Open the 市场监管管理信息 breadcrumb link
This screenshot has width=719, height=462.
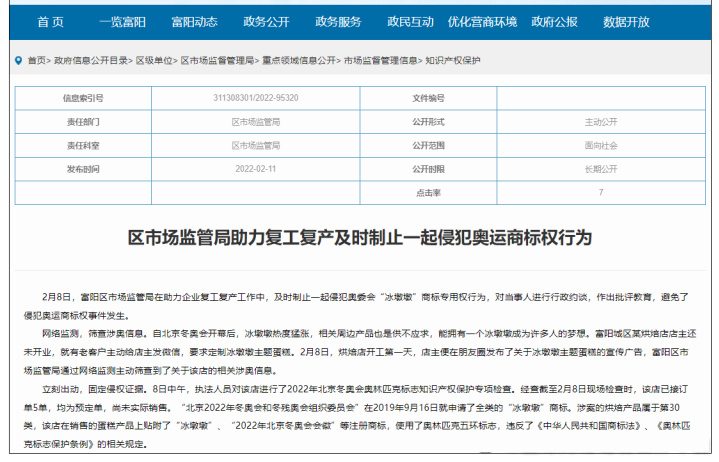point(381,60)
